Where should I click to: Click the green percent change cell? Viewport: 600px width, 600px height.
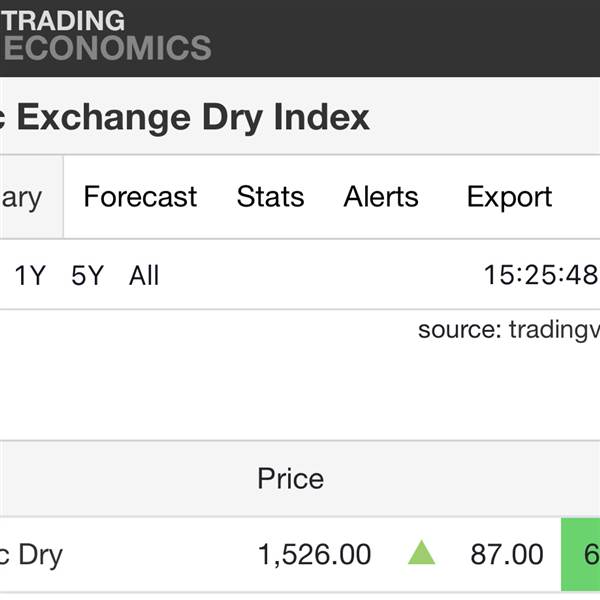click(581, 554)
